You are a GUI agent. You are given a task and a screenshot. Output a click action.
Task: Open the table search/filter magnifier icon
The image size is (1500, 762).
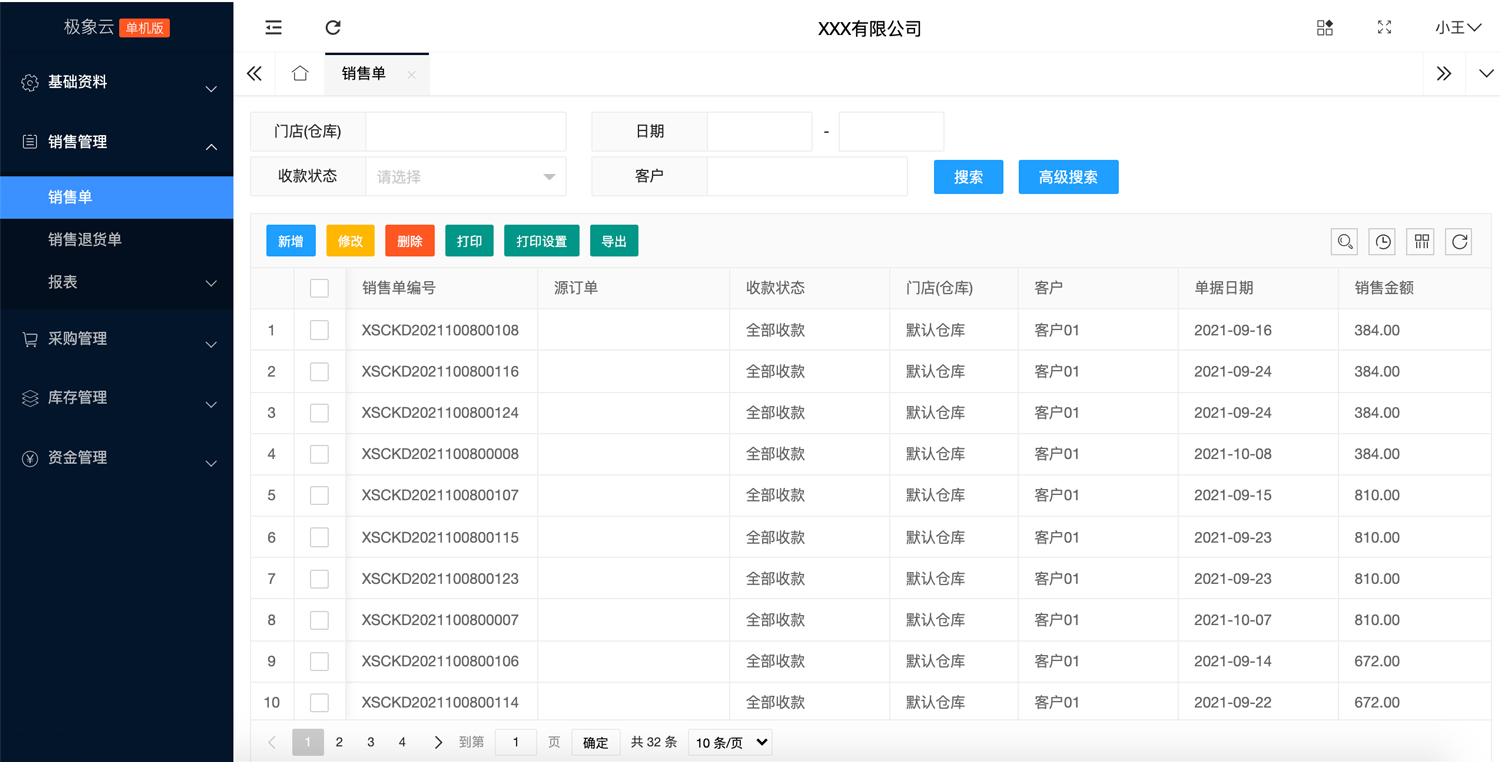(1344, 241)
